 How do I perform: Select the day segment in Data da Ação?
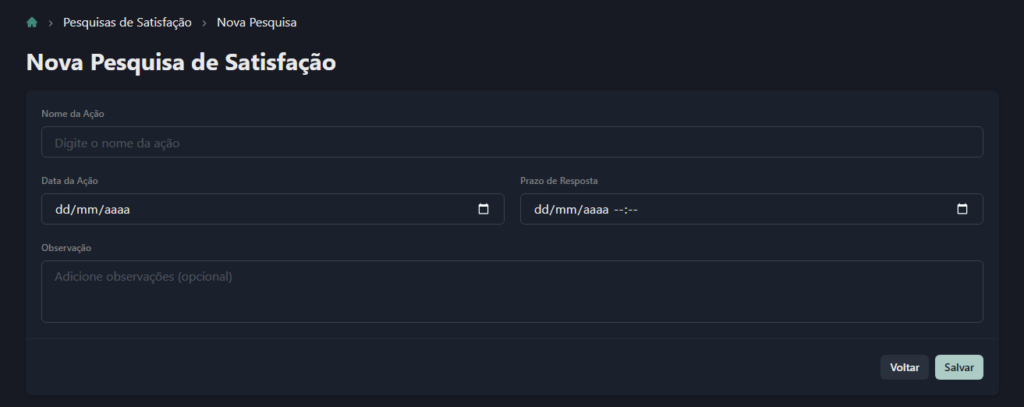click(63, 210)
